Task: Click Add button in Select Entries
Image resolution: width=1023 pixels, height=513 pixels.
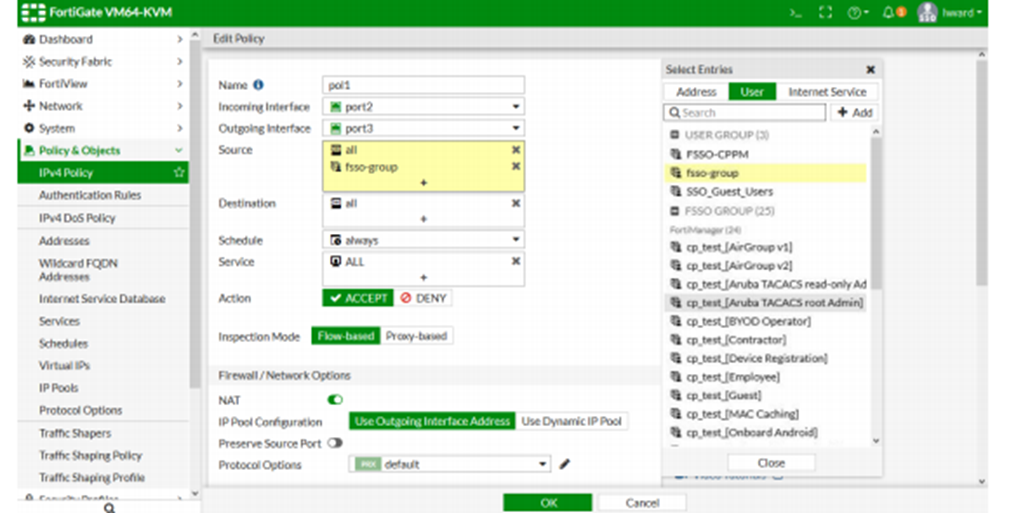Action: 855,112
